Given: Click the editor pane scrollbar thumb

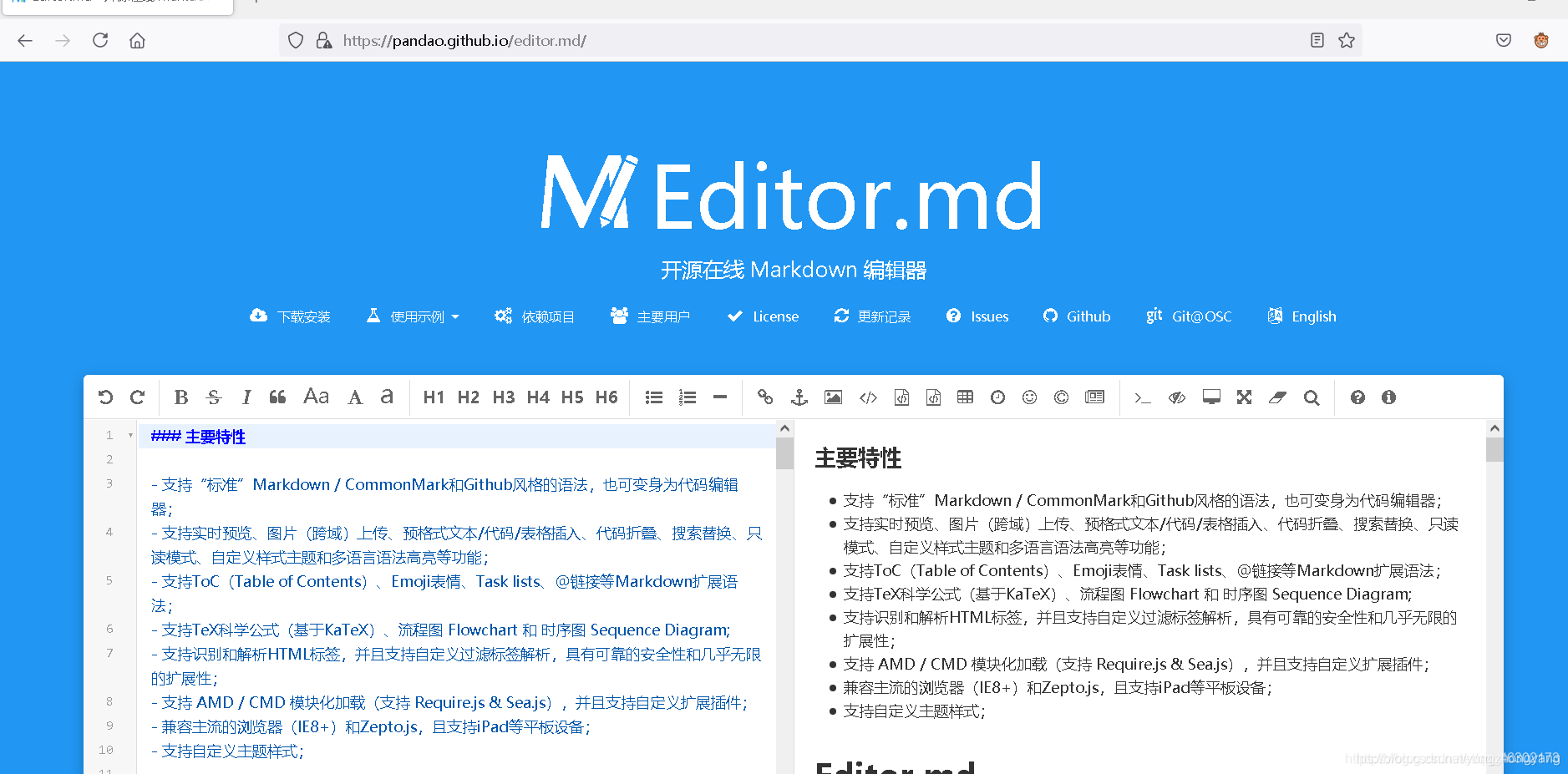Looking at the screenshot, I should pos(784,453).
